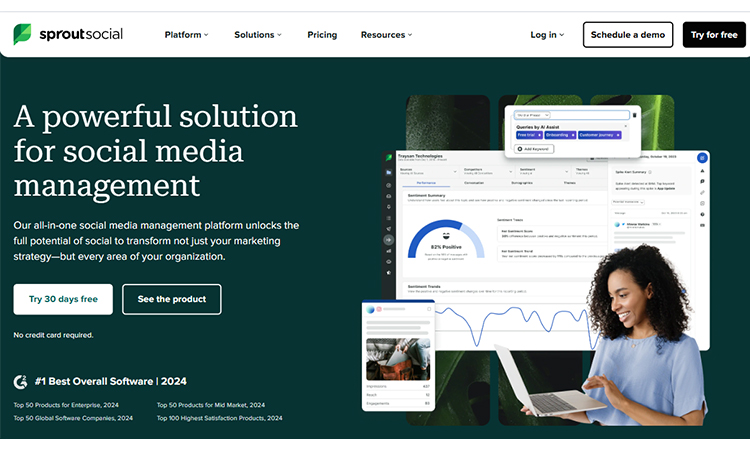Open the help question mark icon
Screen dimensions: 750x450
[702, 215]
